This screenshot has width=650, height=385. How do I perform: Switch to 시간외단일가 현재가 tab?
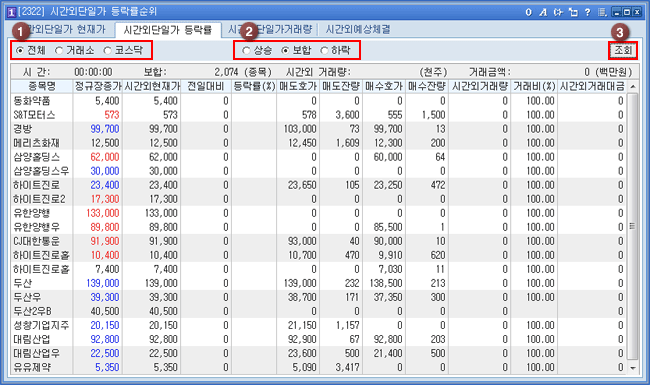tap(62, 29)
